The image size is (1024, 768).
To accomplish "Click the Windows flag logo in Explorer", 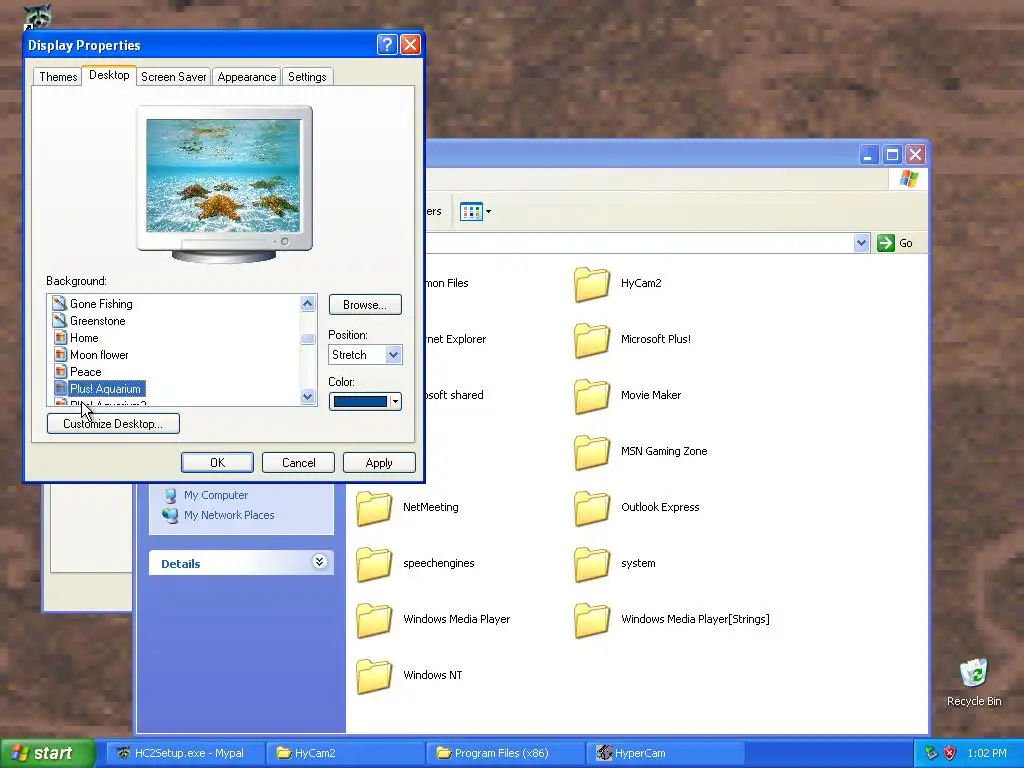I will point(908,179).
